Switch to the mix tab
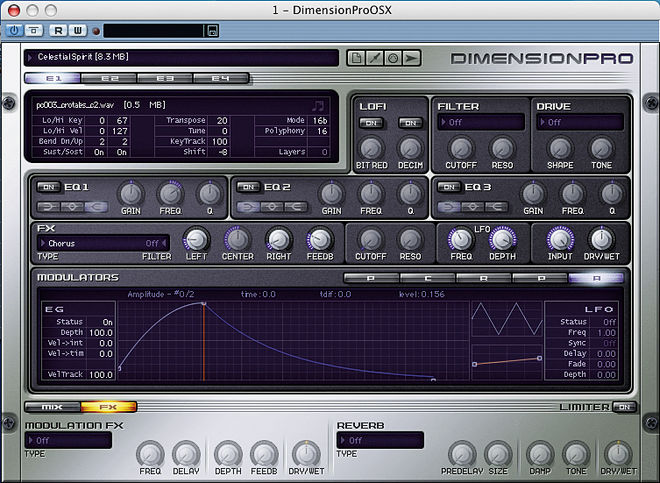660x483 pixels. [x=53, y=407]
